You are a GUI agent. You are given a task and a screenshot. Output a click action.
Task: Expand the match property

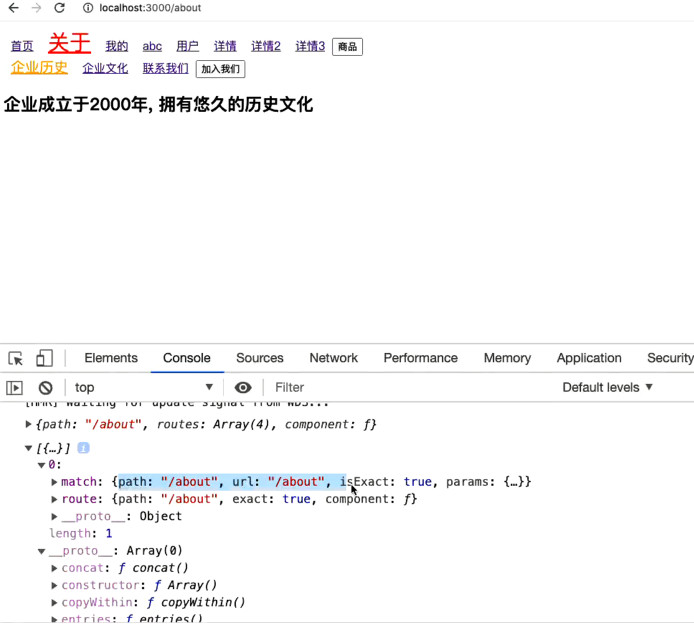[x=54, y=482]
